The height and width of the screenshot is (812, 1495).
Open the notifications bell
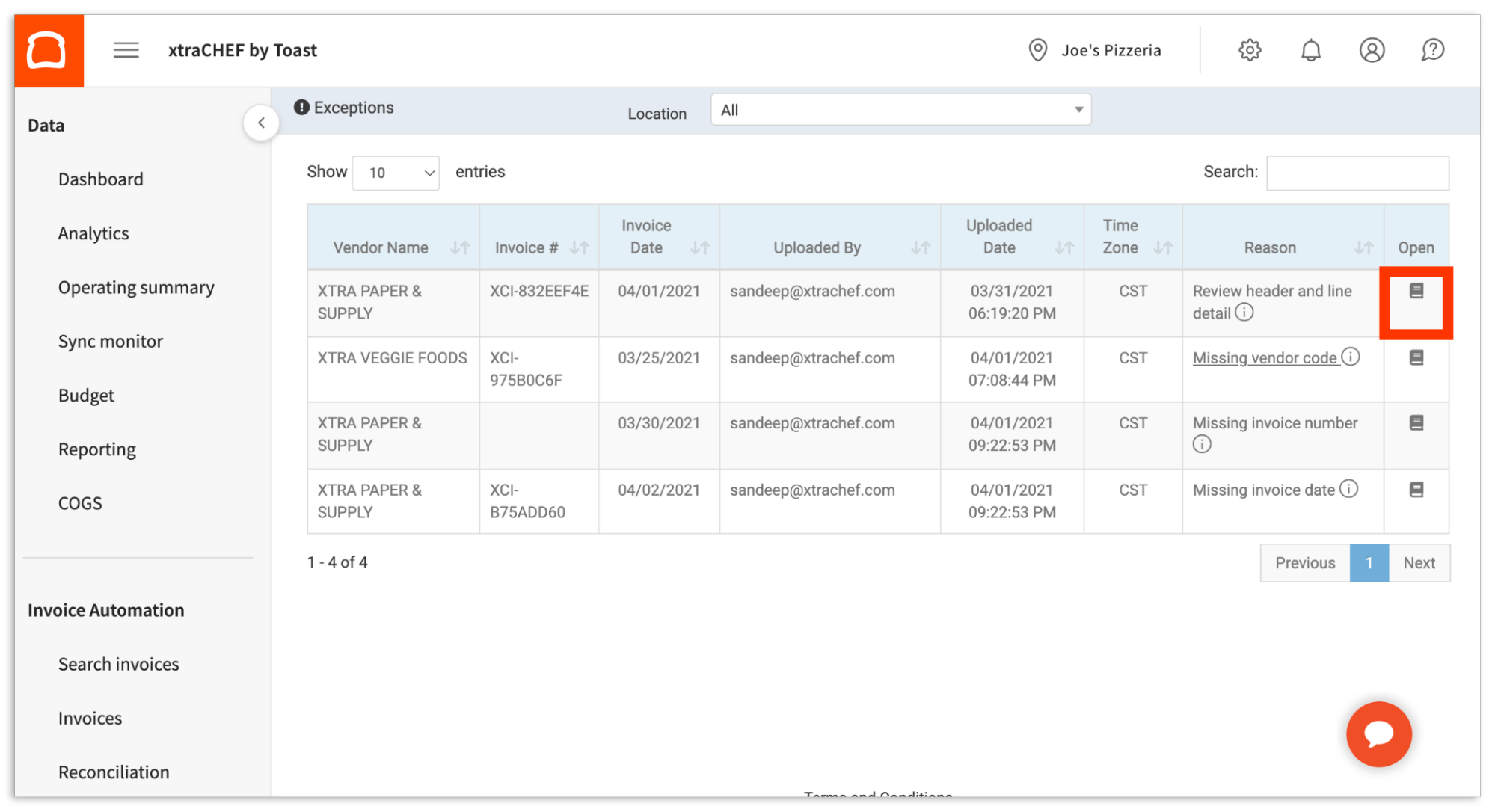(x=1310, y=50)
